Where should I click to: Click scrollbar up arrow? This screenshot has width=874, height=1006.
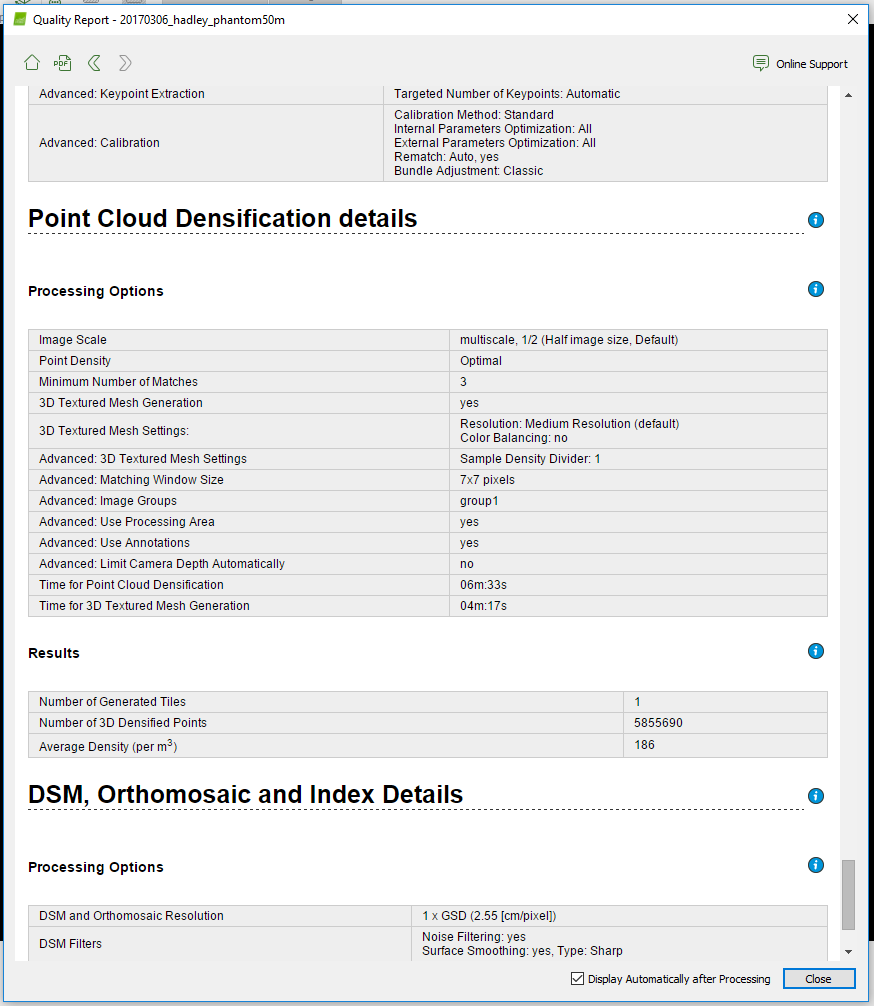pos(848,95)
